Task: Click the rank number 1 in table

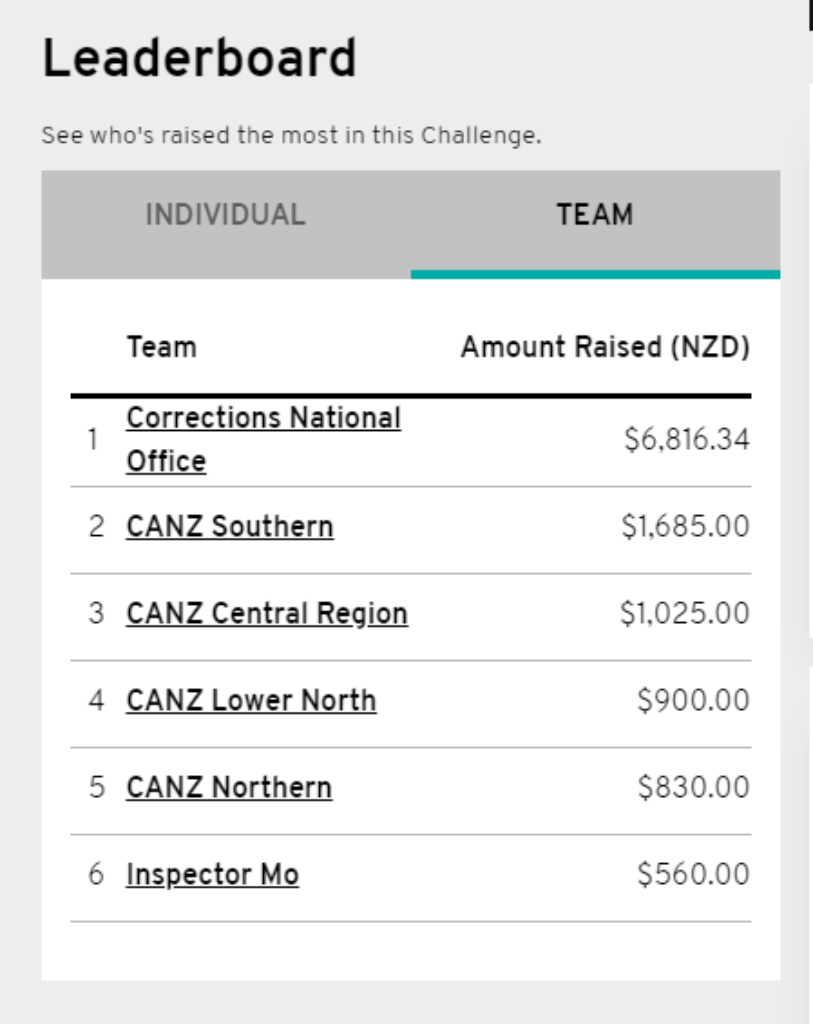Action: 93,439
